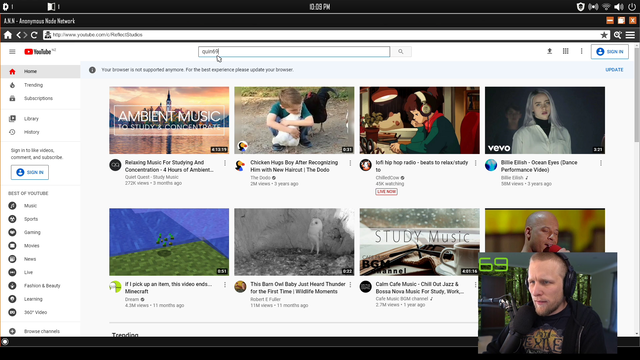The height and width of the screenshot is (360, 640).
Task: Open options menu for Relaxing Music video
Action: pyautogui.click(x=225, y=163)
